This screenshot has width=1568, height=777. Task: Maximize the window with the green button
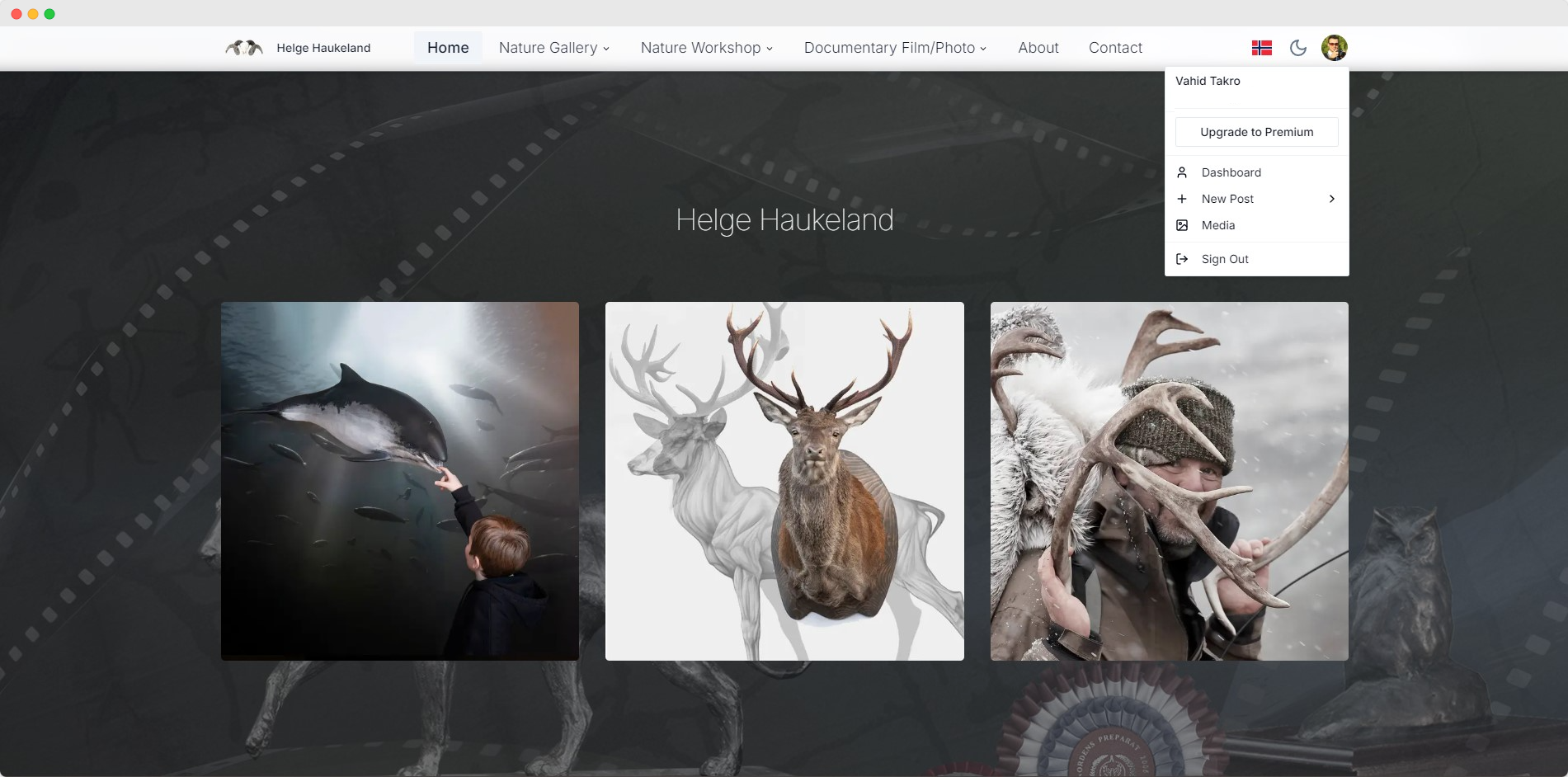click(49, 14)
